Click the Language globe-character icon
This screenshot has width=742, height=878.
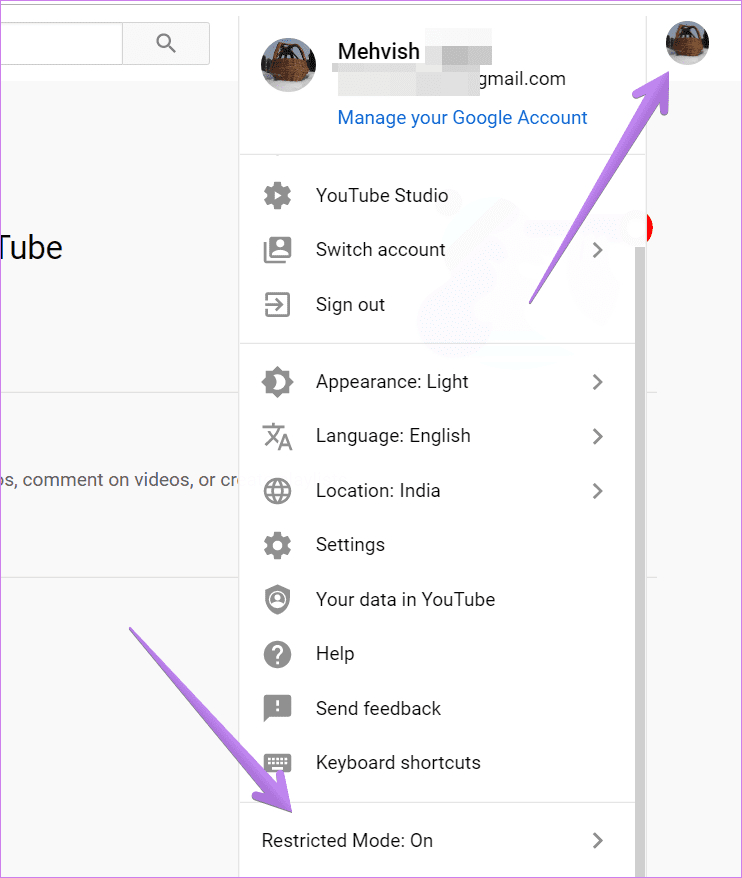[277, 436]
